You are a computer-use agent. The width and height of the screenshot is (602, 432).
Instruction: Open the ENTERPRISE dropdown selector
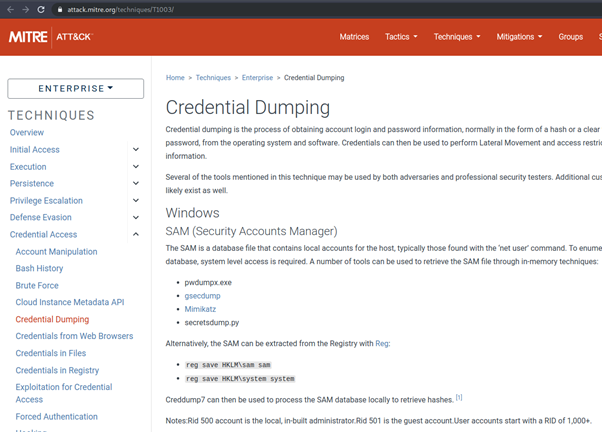pos(75,88)
